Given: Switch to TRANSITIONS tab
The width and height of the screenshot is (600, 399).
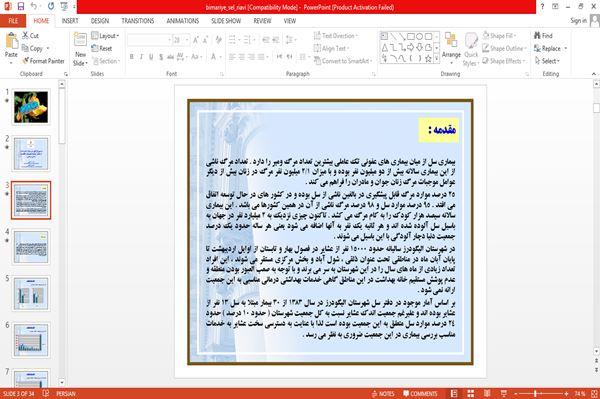Looking at the screenshot, I should (138, 21).
